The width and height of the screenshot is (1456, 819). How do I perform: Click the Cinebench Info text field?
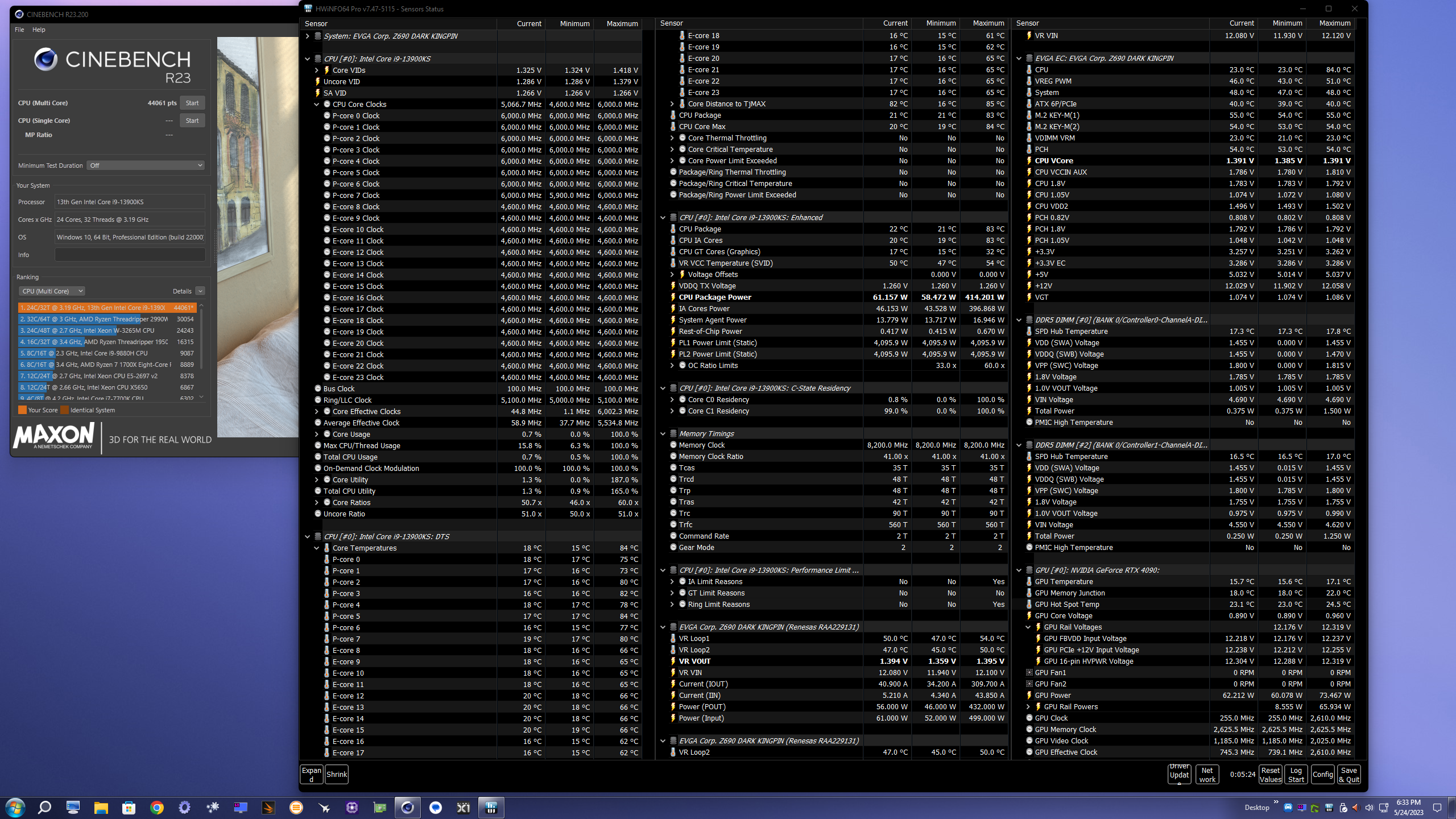point(130,255)
